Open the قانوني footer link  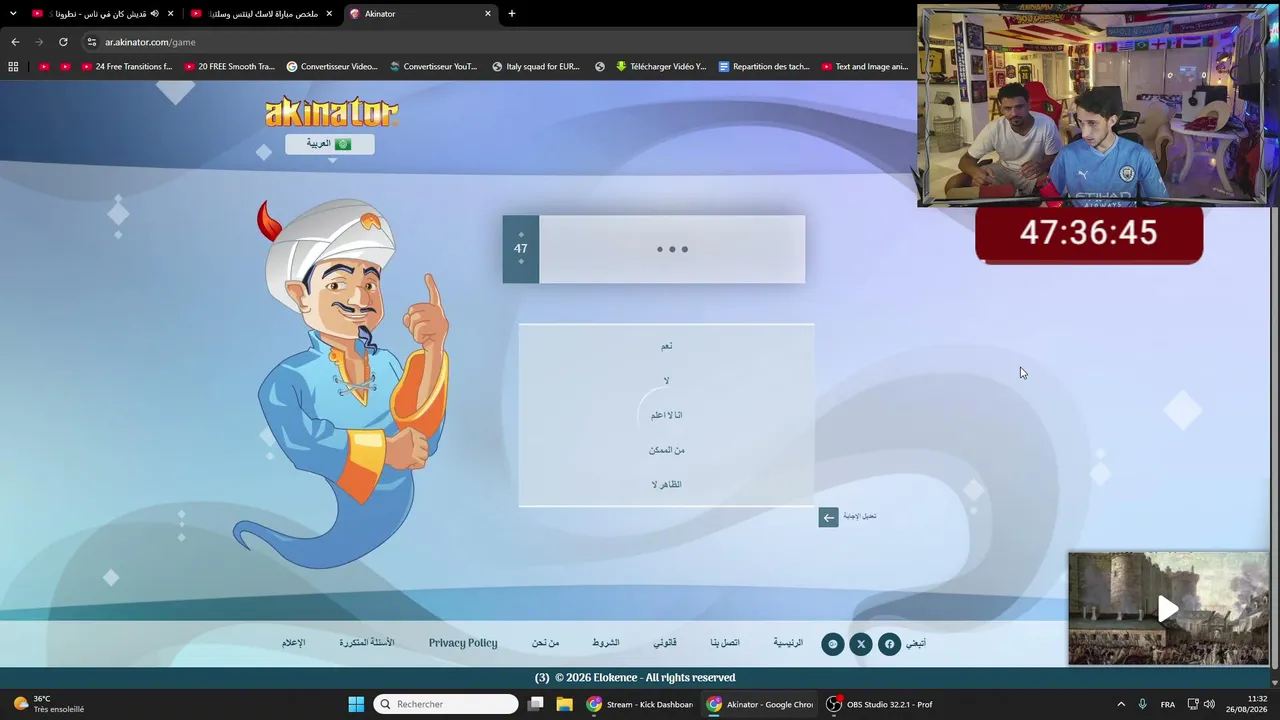tap(665, 643)
